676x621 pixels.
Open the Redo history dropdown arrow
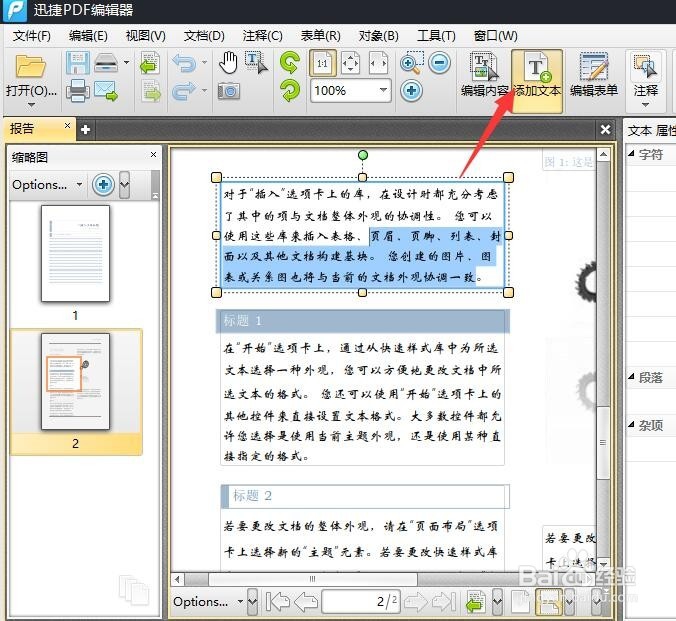coord(204,91)
